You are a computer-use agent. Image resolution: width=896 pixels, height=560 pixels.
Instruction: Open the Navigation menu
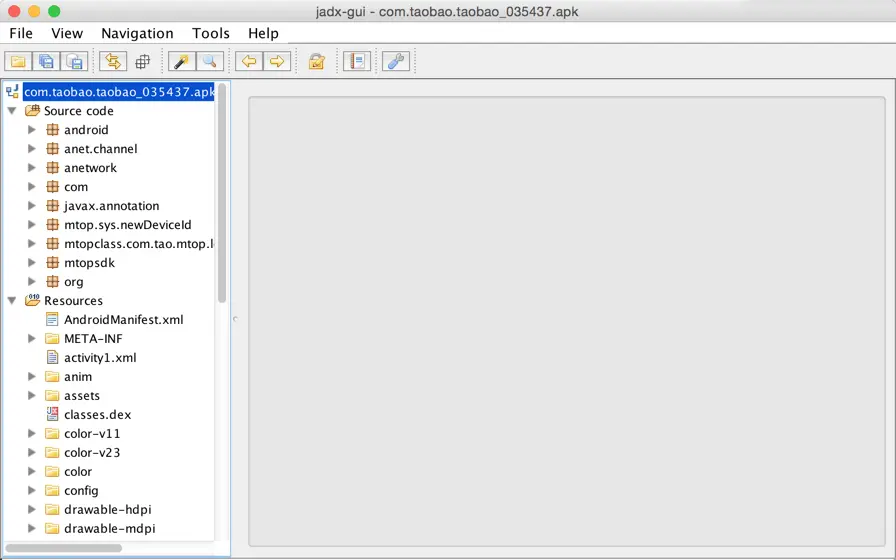coord(137,33)
